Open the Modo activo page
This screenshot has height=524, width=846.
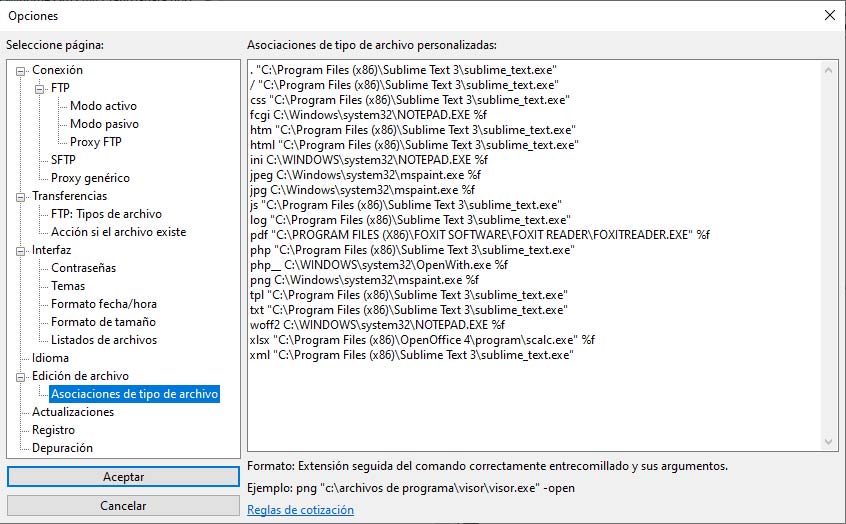click(103, 106)
